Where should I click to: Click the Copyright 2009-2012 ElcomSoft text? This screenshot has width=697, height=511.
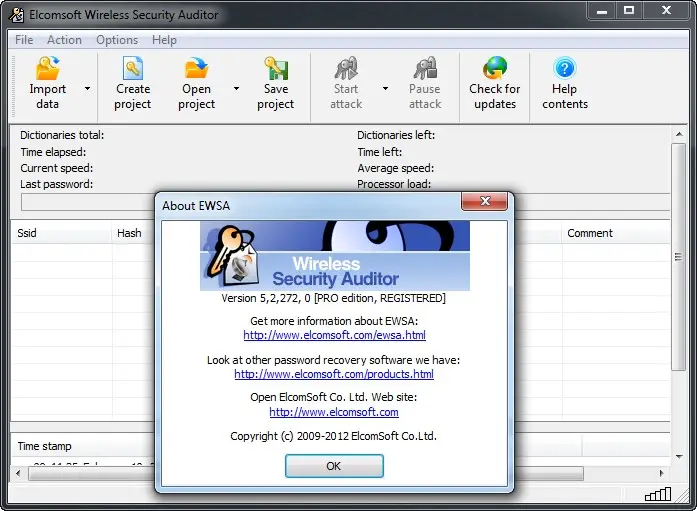tap(333, 436)
